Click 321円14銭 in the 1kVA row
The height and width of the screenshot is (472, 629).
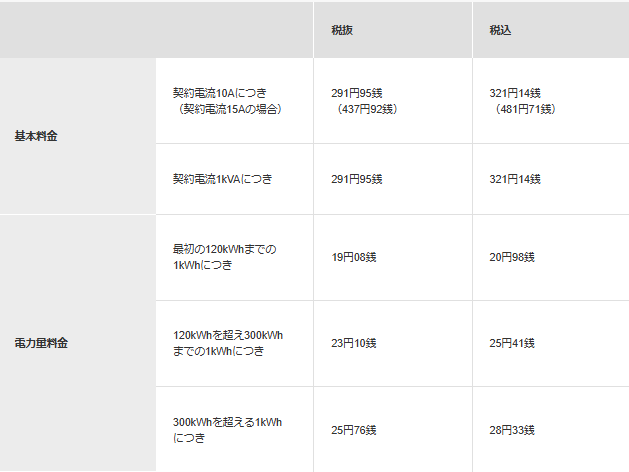[x=515, y=179]
